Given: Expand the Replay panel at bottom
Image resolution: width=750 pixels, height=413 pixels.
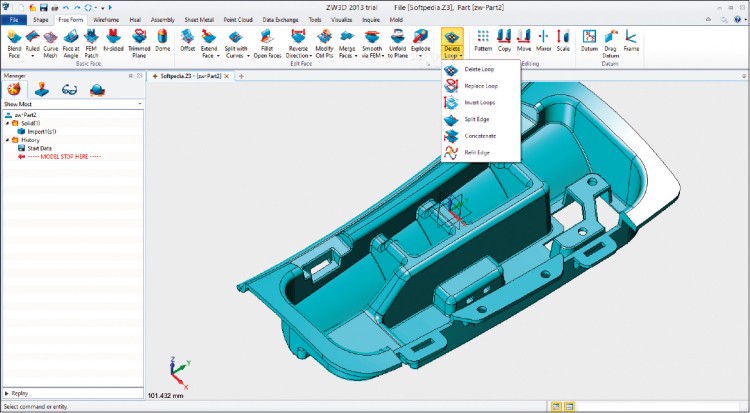Looking at the screenshot, I should [x=8, y=394].
